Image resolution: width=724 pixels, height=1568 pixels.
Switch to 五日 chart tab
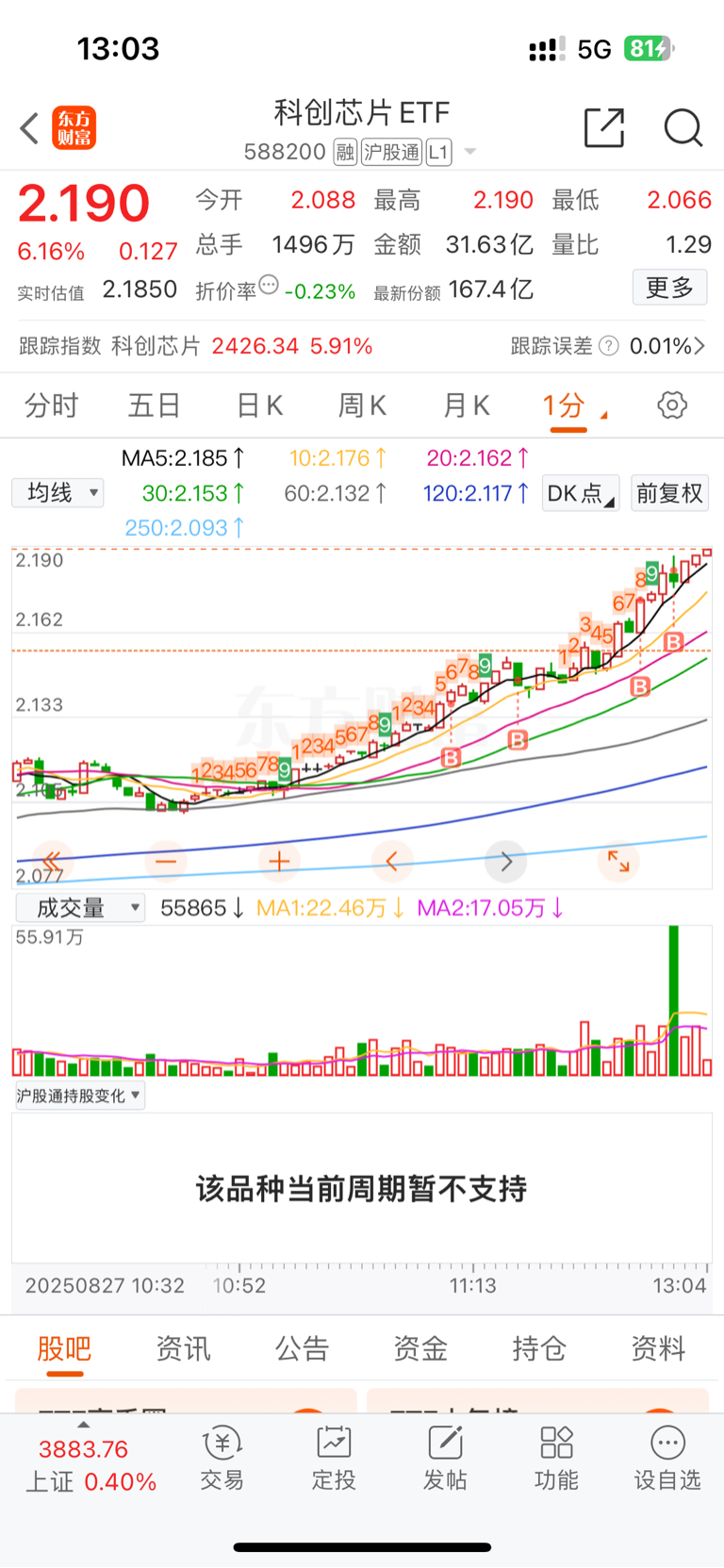155,405
